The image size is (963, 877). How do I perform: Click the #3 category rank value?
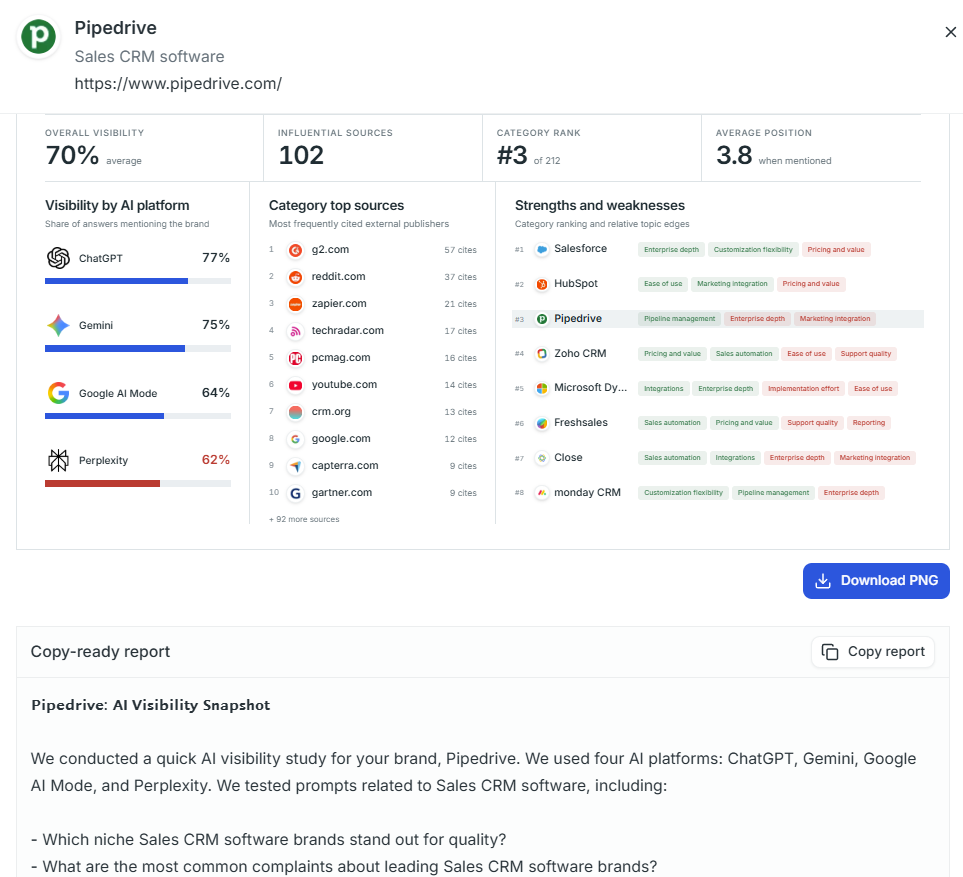512,155
